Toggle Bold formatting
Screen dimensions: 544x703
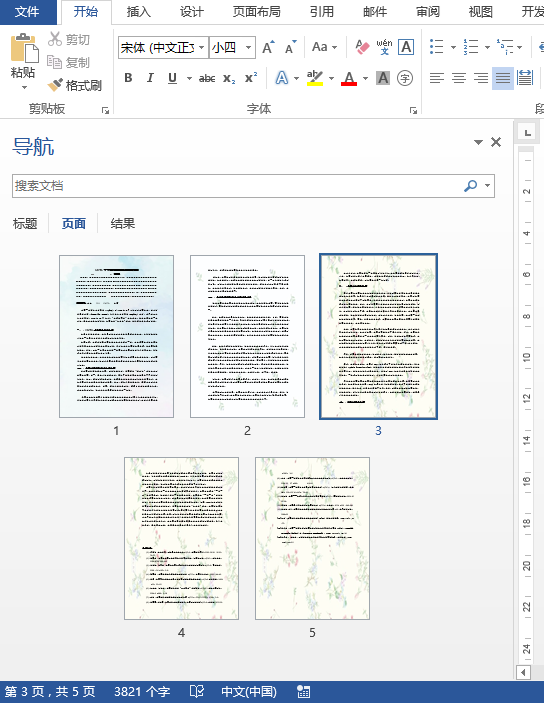(128, 78)
